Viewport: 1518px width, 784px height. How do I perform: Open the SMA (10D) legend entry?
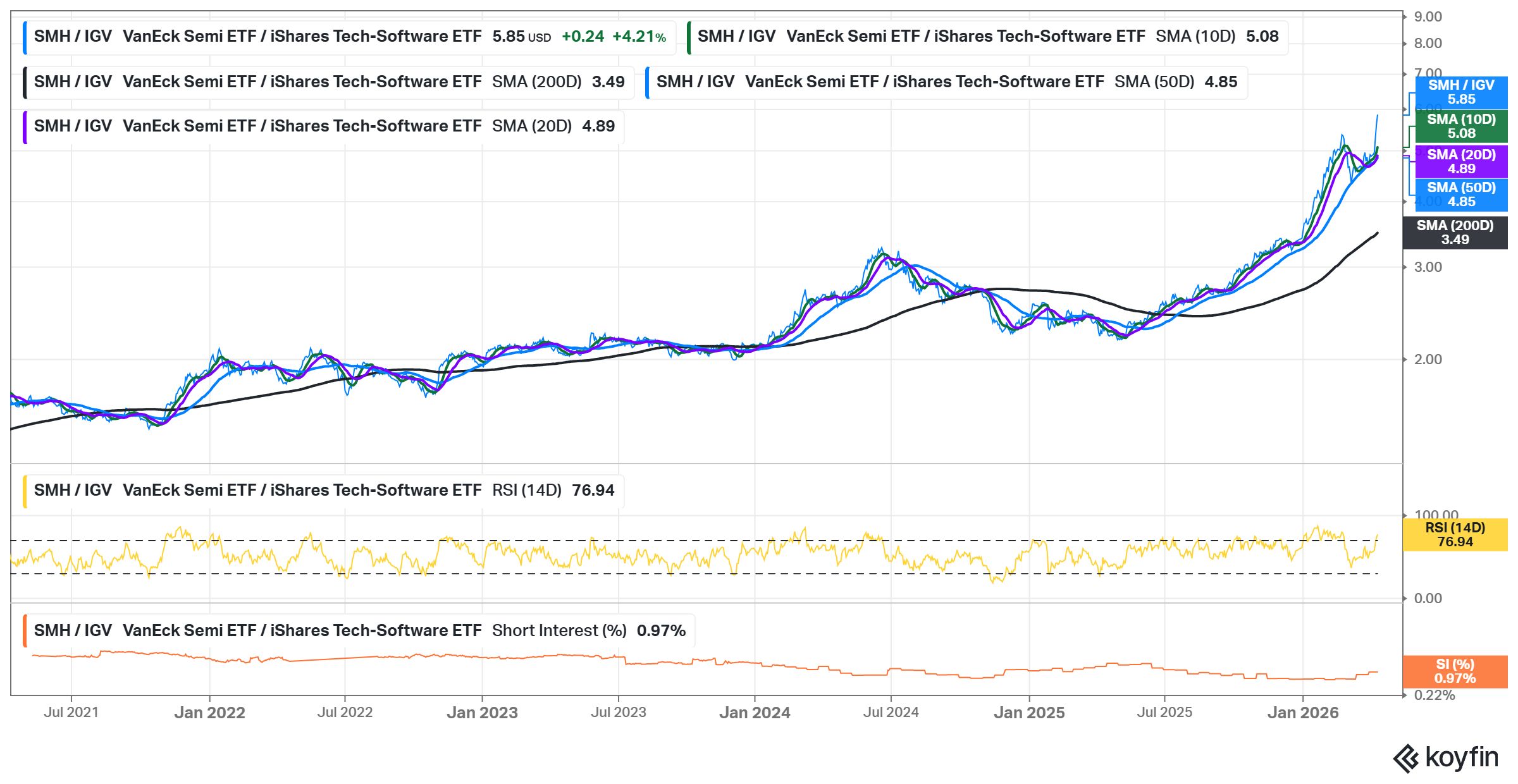987,37
